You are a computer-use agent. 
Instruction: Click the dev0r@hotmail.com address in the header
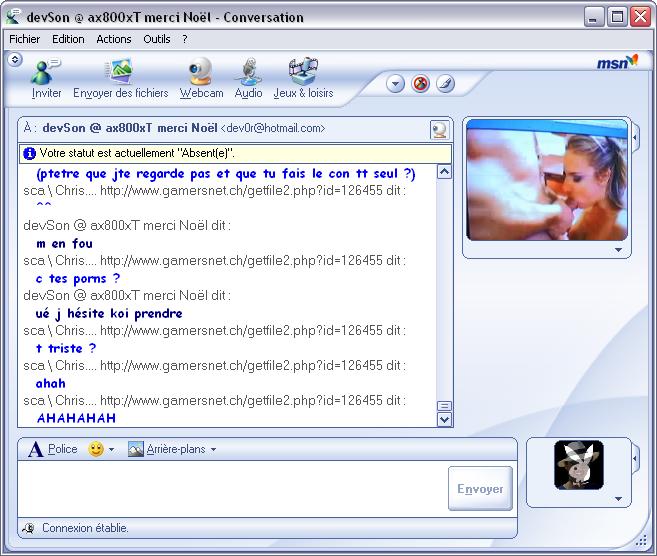(273, 128)
